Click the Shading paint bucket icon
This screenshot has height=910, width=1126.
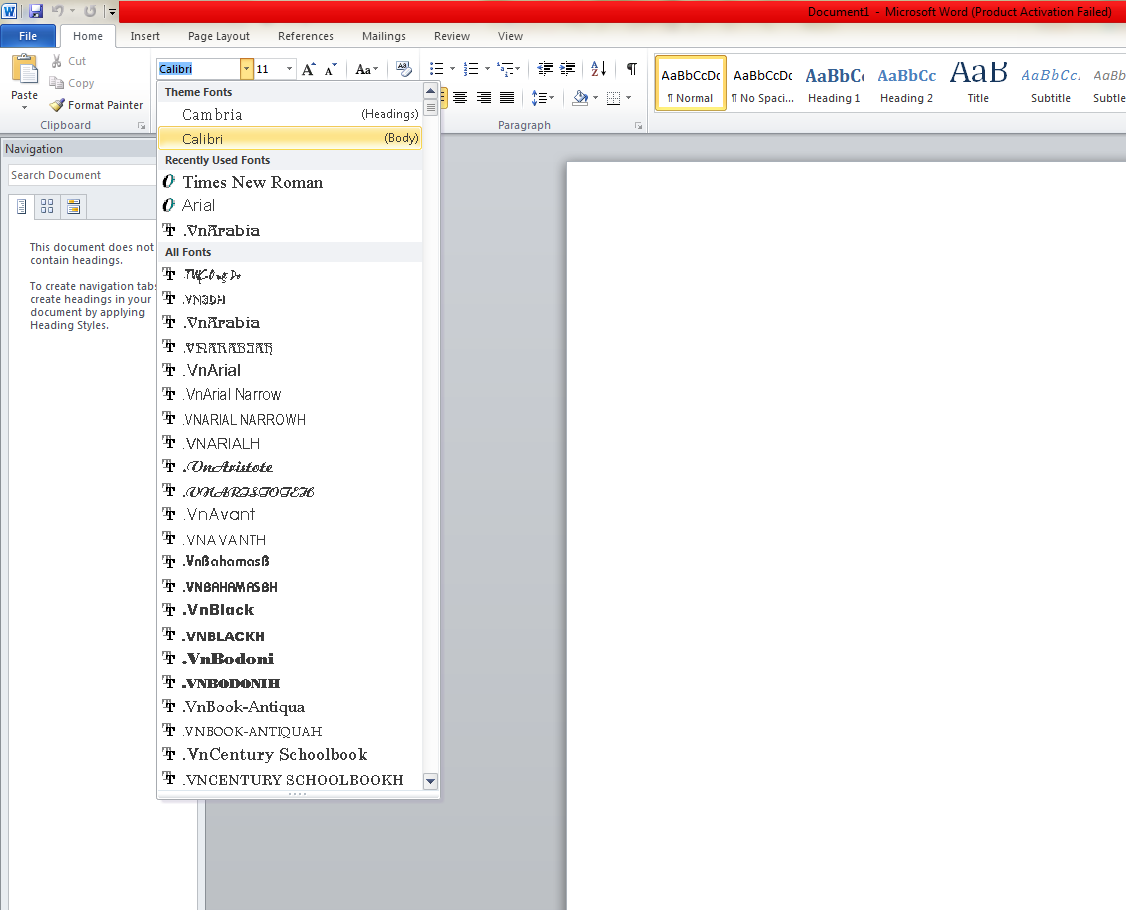580,98
